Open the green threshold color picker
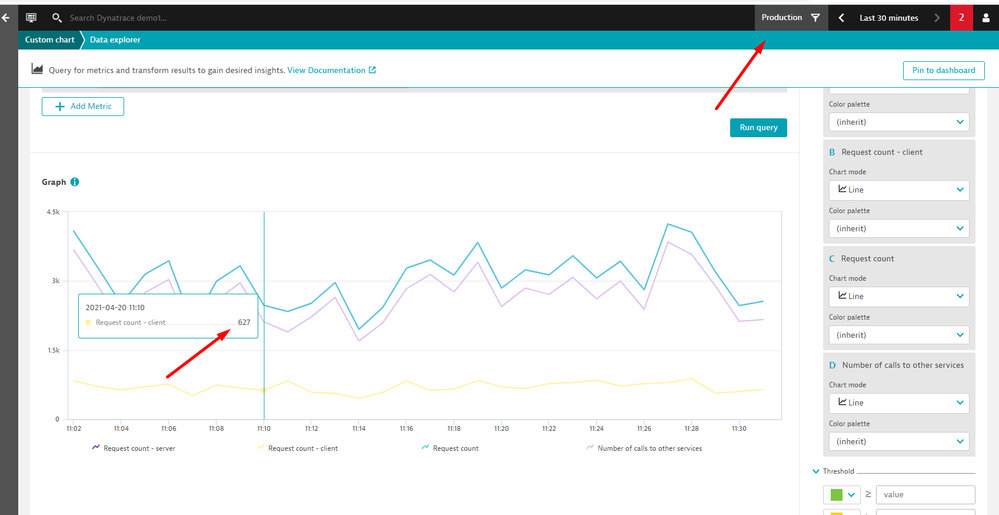999x515 pixels. coord(842,494)
